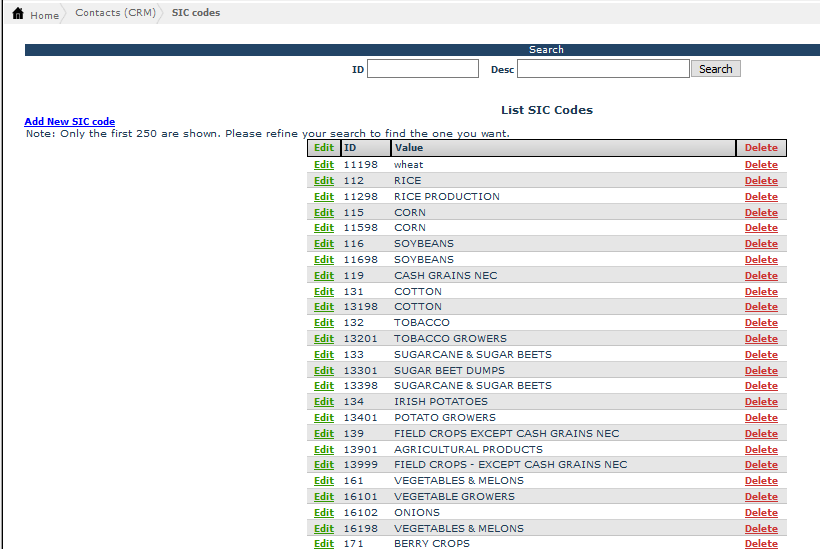Viewport: 820px width, 549px height.
Task: Click the ID search input field
Action: coord(423,69)
